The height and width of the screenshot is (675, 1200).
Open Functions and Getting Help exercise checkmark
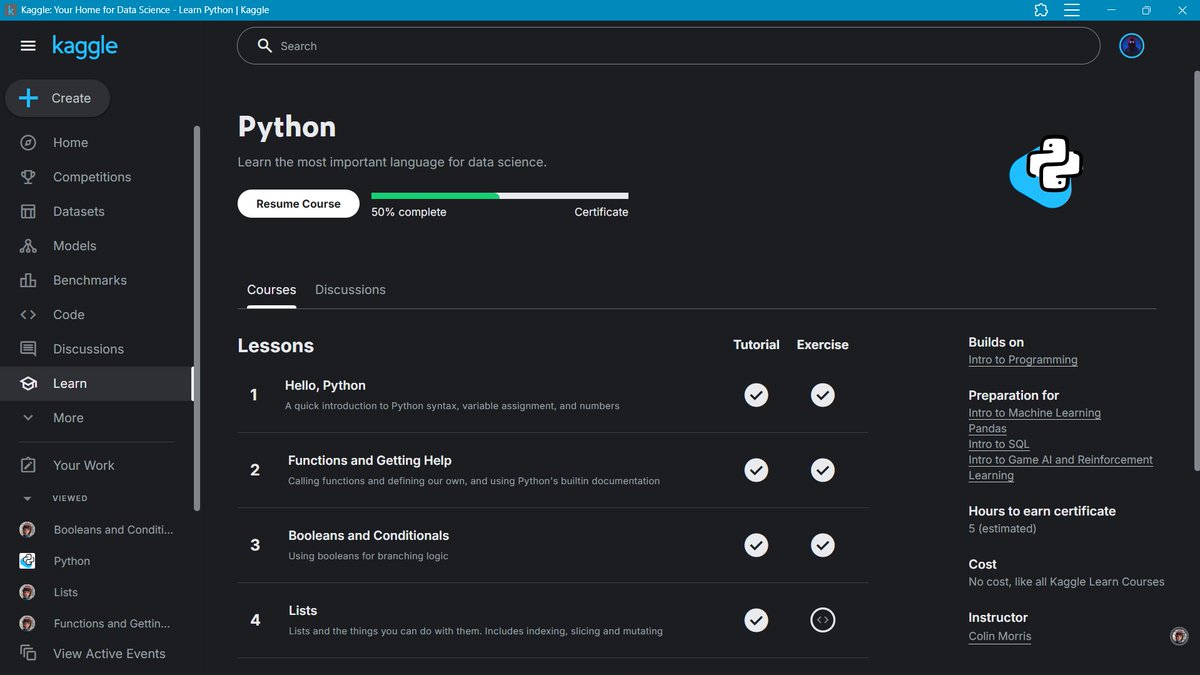click(822, 470)
